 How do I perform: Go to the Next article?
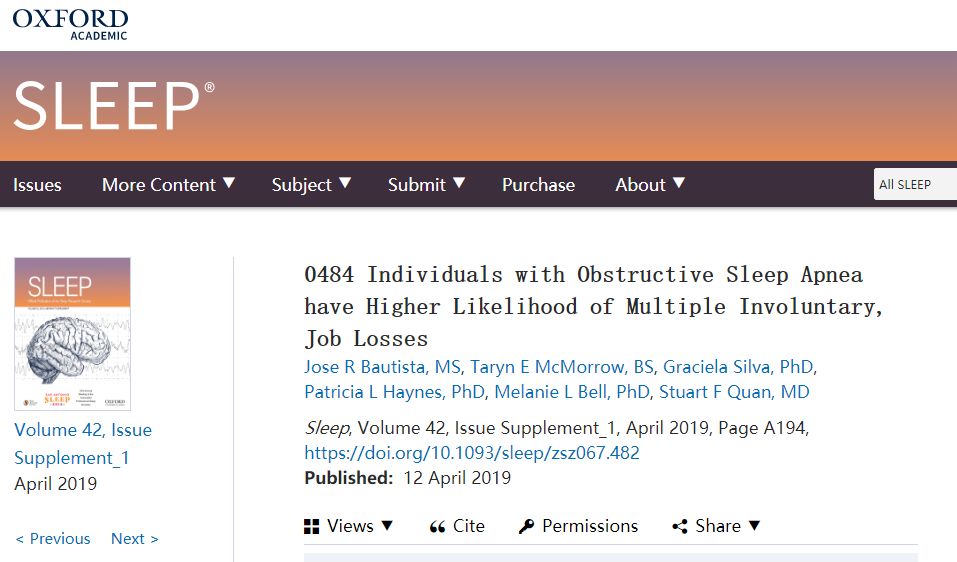click(134, 539)
